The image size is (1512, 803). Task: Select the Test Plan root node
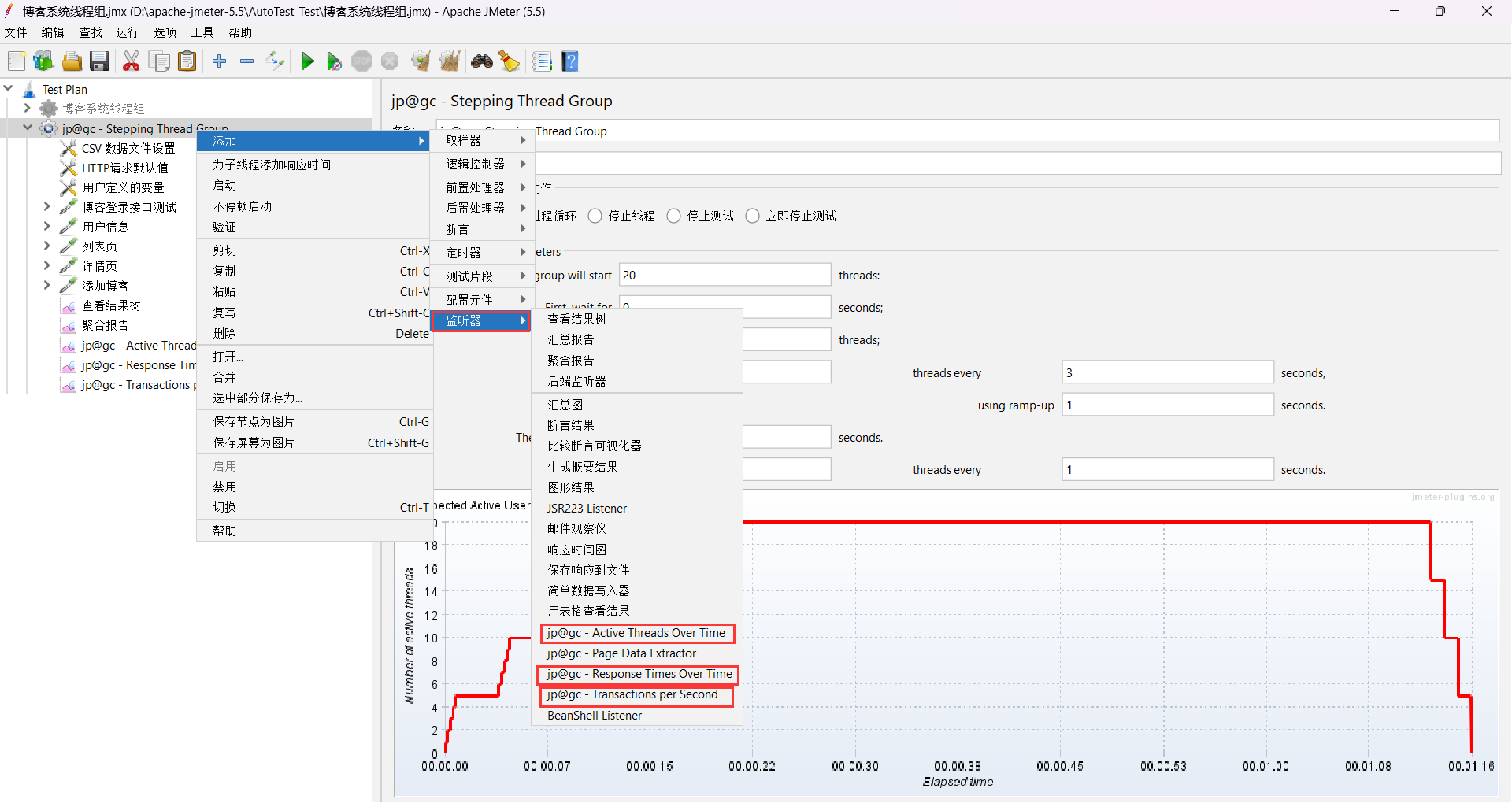tap(65, 90)
